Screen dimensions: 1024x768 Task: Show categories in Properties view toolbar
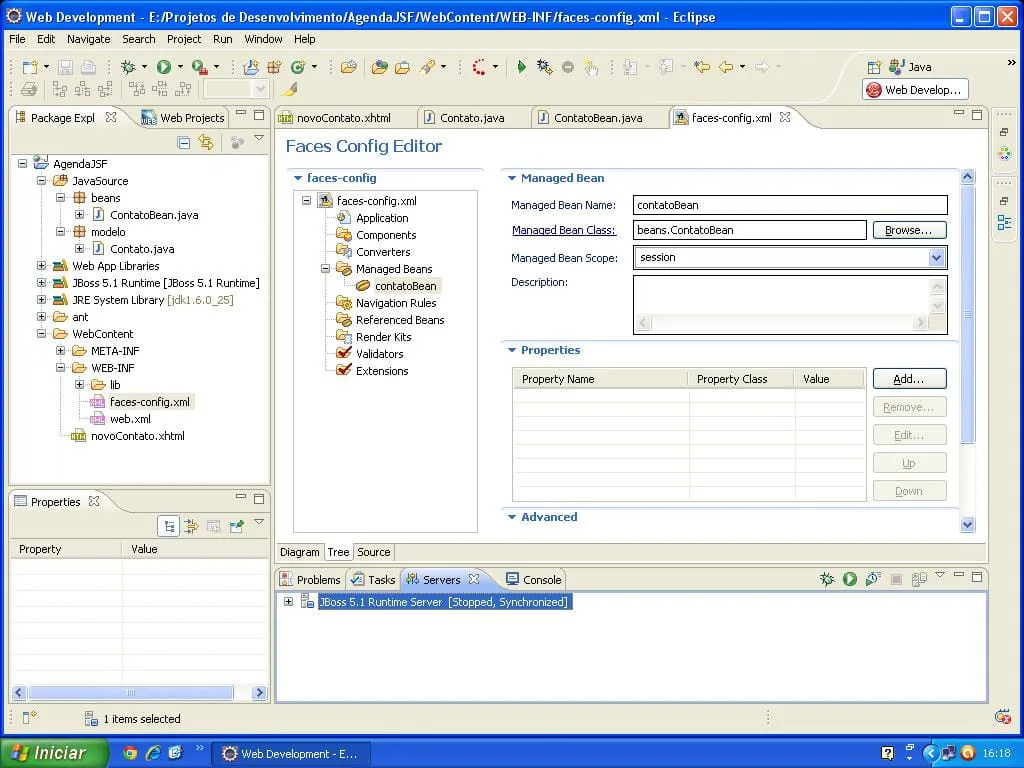pos(170,526)
